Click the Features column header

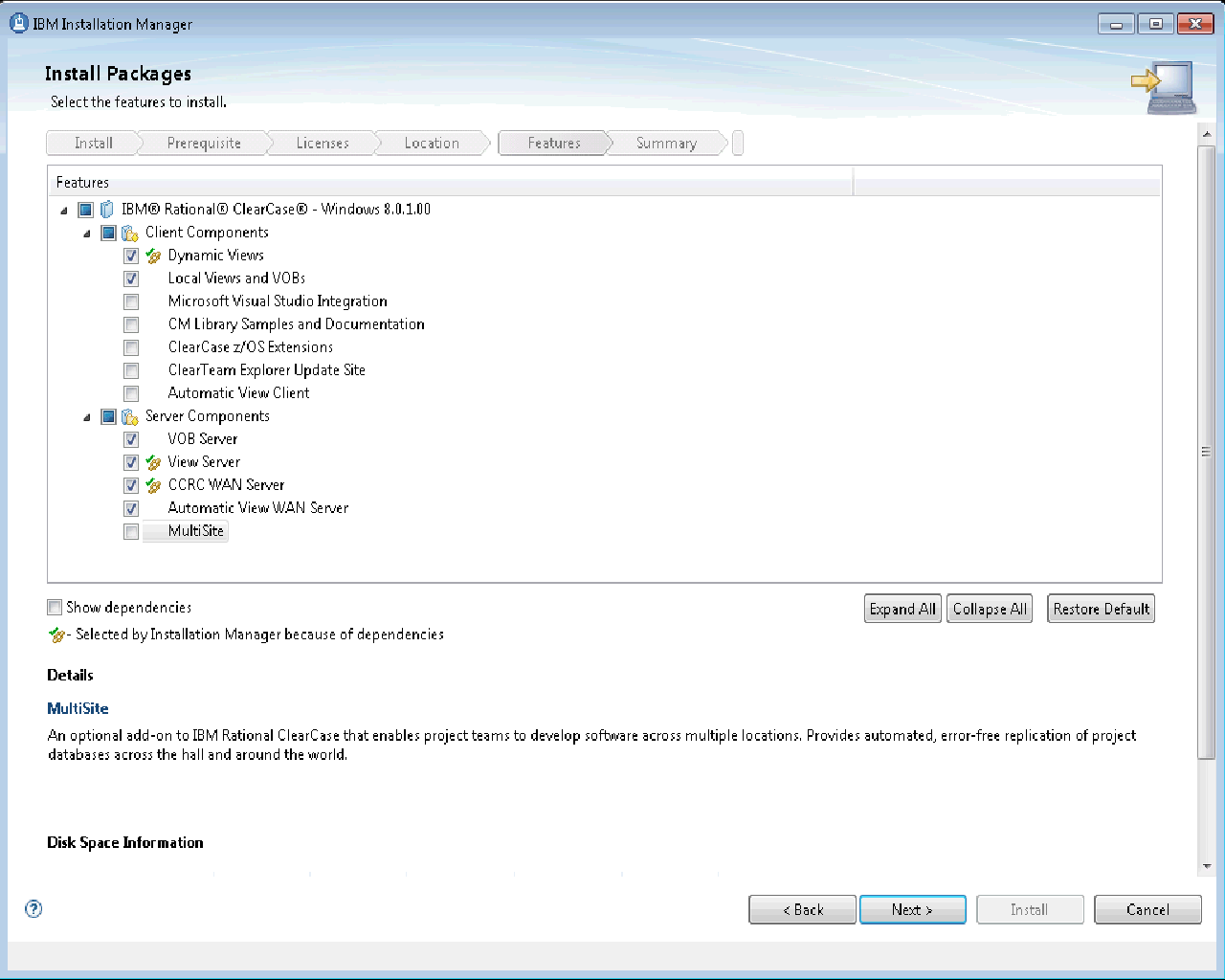[450, 183]
